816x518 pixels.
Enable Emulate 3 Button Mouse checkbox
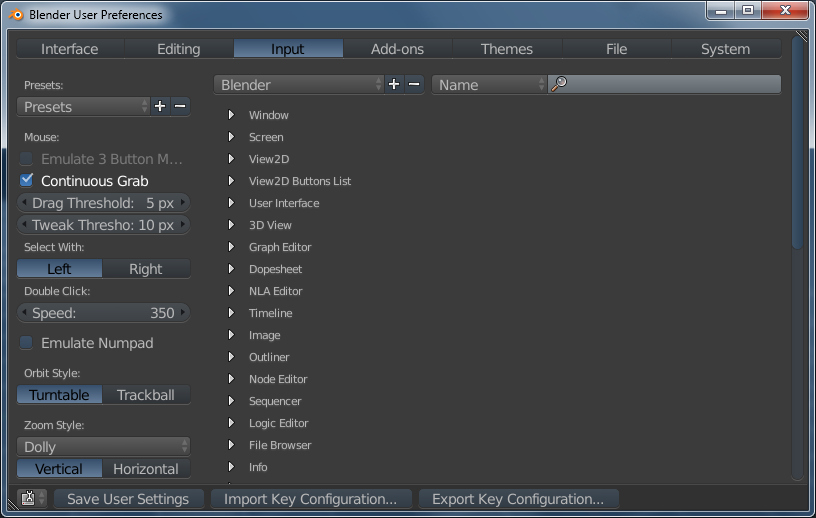point(26,158)
